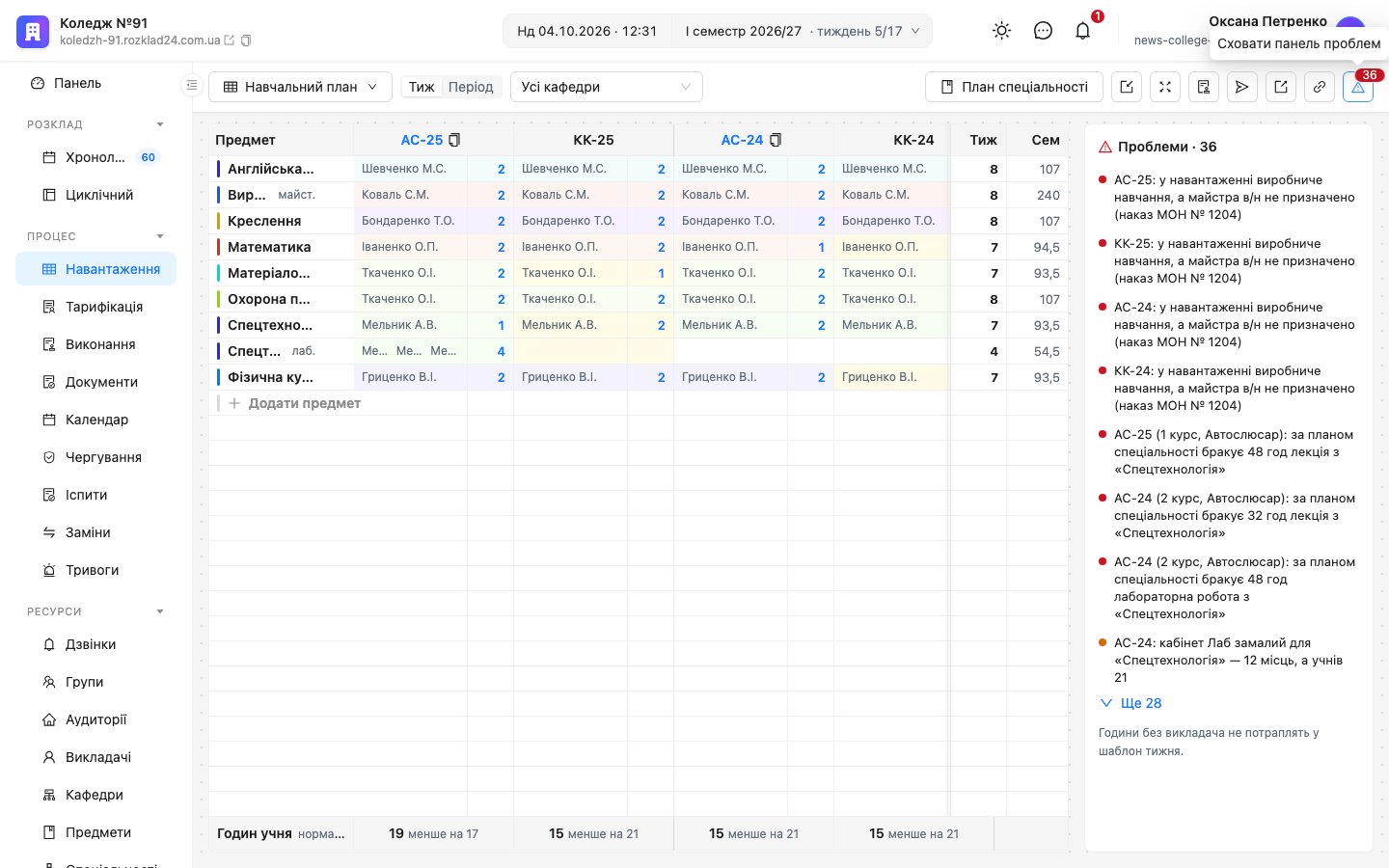Switch view to Період
Image resolution: width=1389 pixels, height=868 pixels.
click(x=471, y=87)
